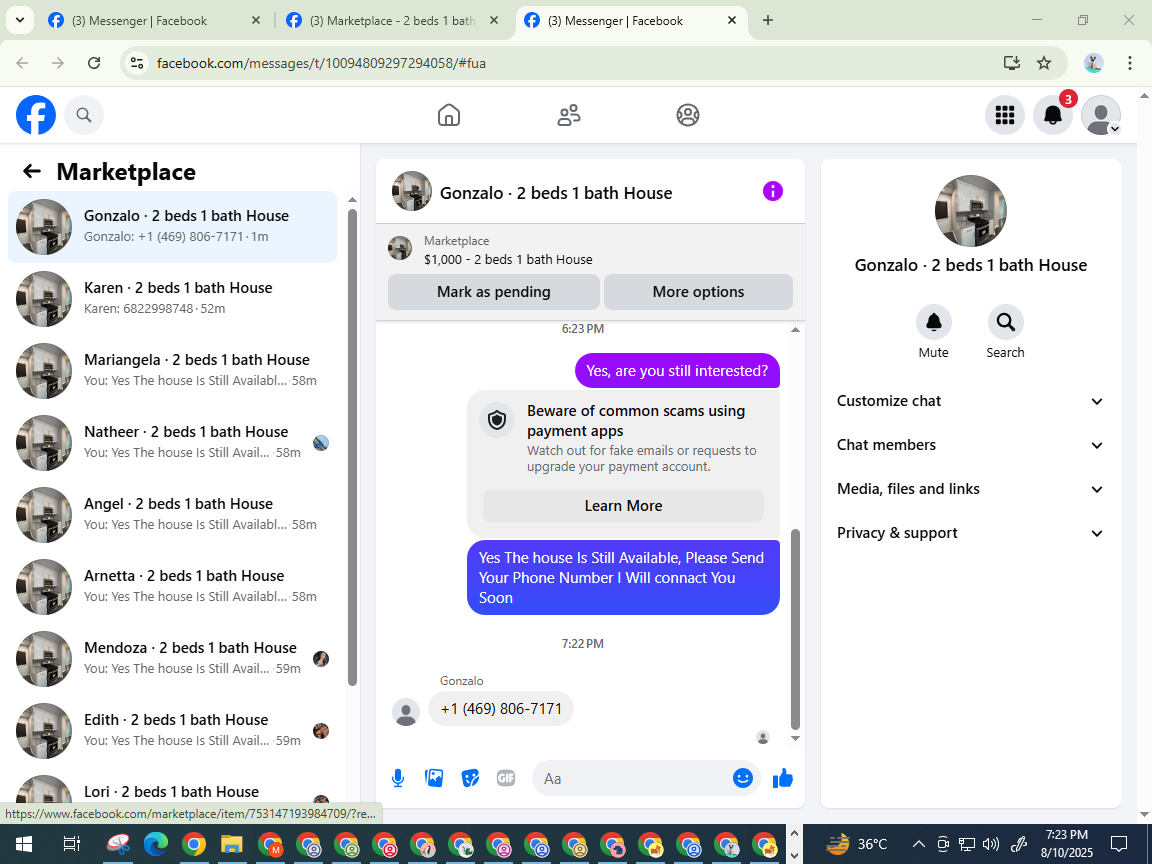The width and height of the screenshot is (1152, 864).
Task: Click the message thread scrollbar thumb
Action: pyautogui.click(x=795, y=628)
